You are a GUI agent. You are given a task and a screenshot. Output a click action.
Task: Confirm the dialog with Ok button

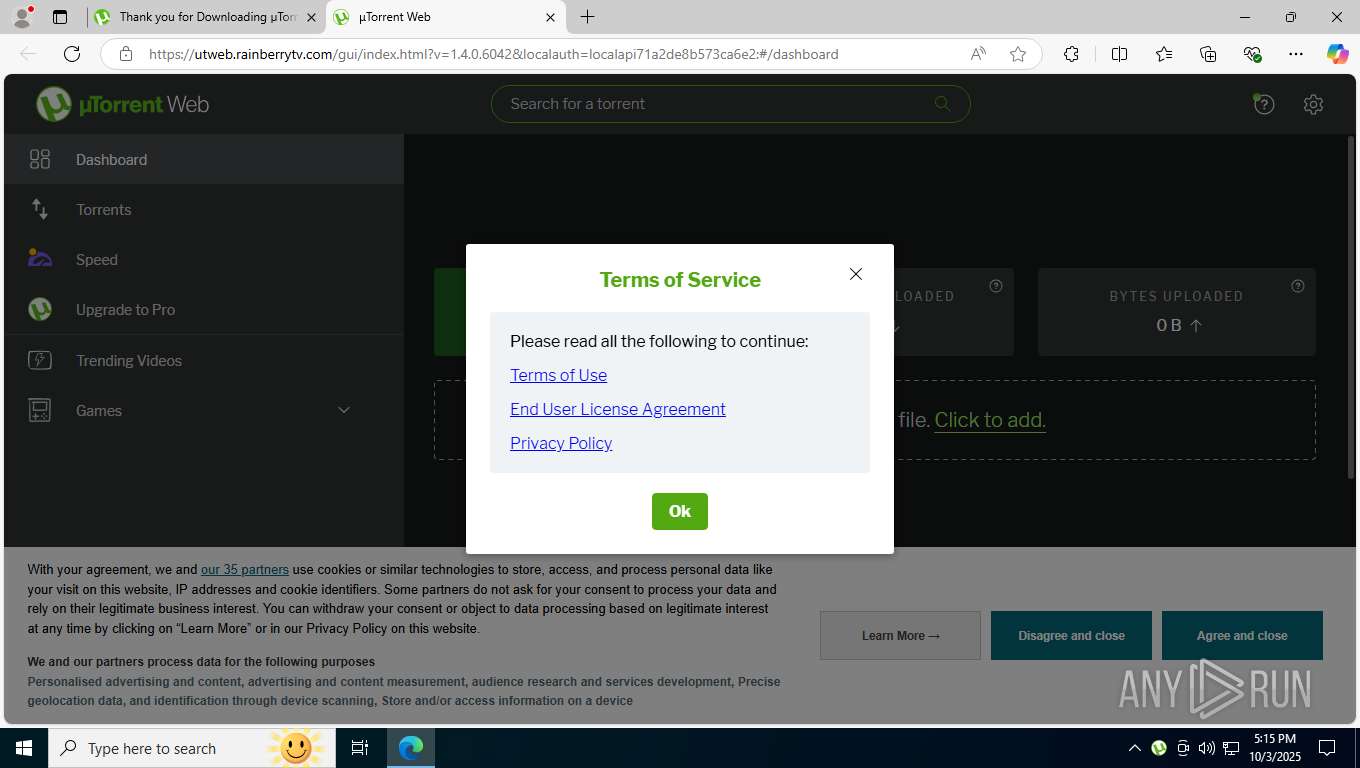(x=680, y=511)
